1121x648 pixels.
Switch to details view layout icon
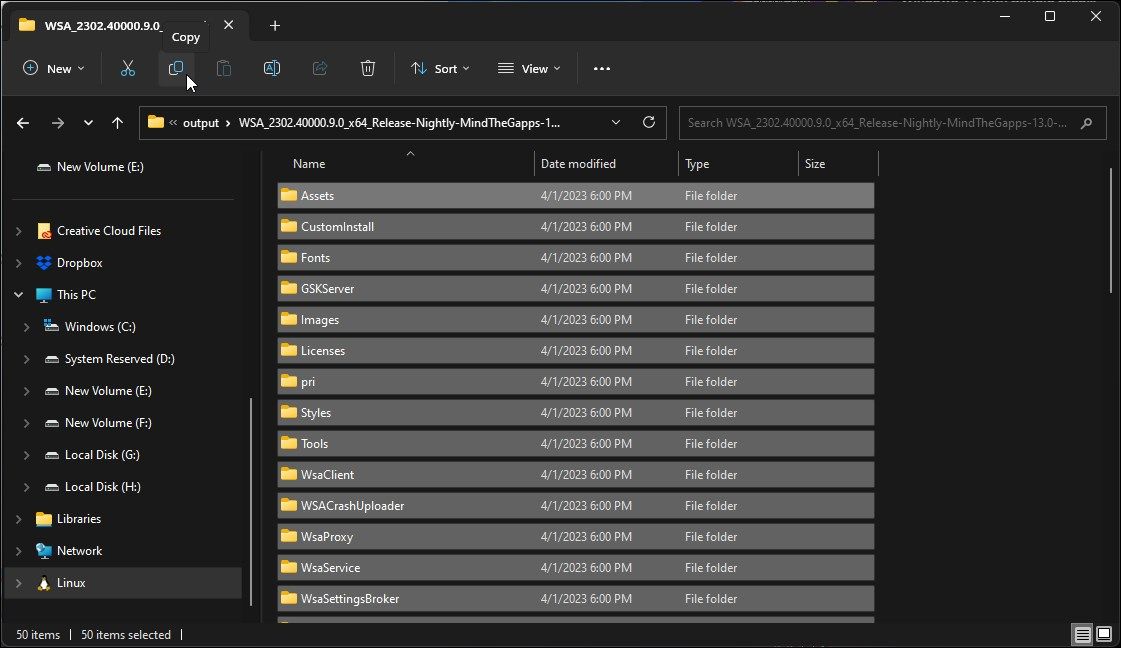[x=1082, y=634]
